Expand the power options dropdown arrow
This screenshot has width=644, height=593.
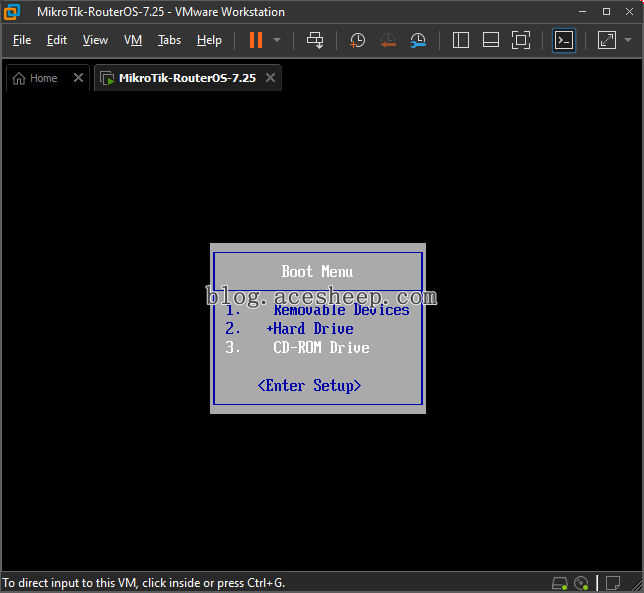pyautogui.click(x=277, y=40)
